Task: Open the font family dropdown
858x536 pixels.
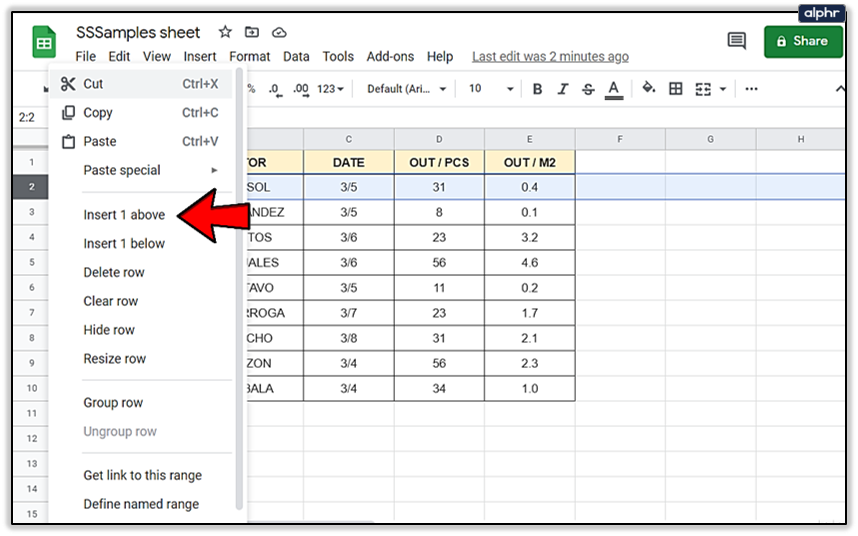Action: pyautogui.click(x=406, y=89)
